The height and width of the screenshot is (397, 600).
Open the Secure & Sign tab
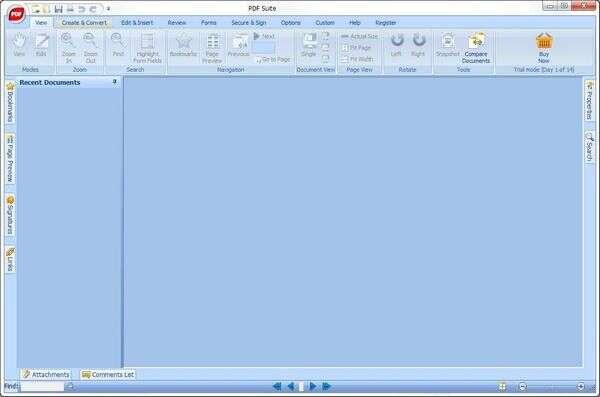pos(249,23)
